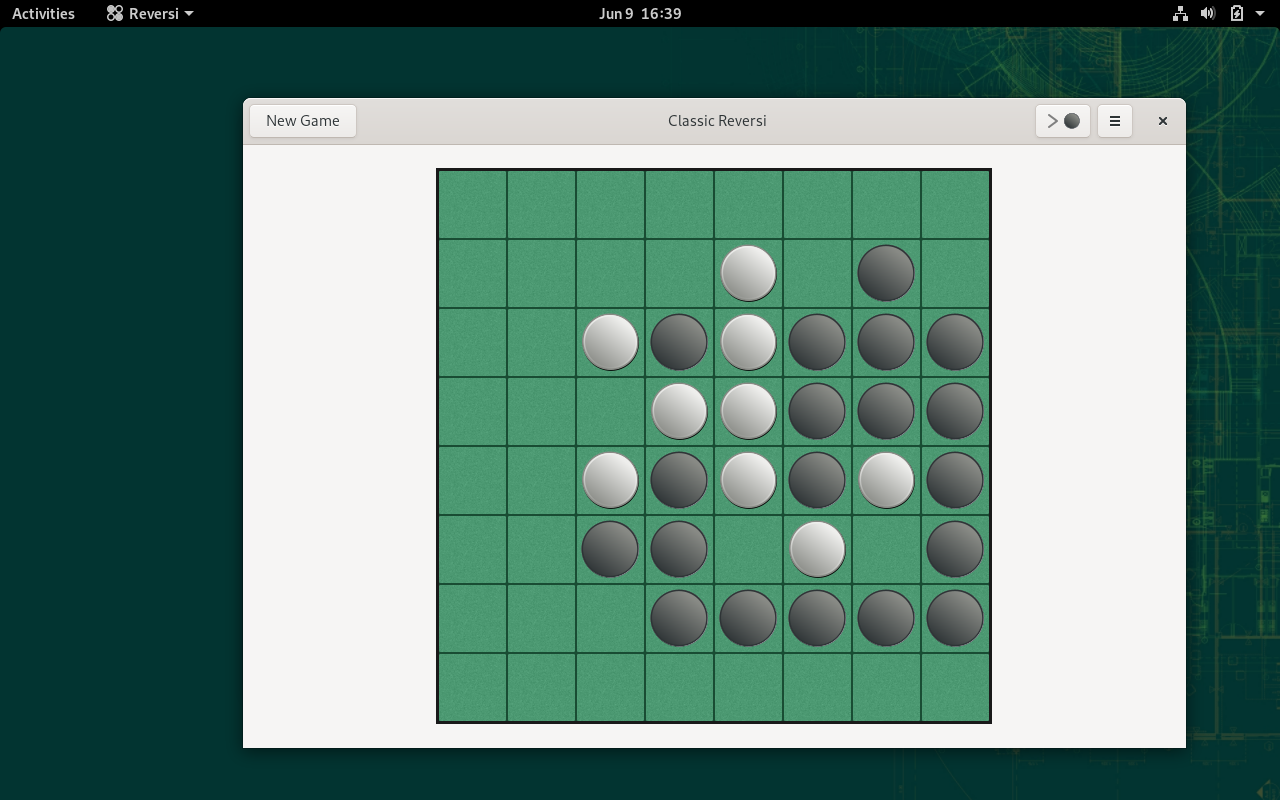Open the Activities overview
This screenshot has height=800, width=1280.
[43, 13]
